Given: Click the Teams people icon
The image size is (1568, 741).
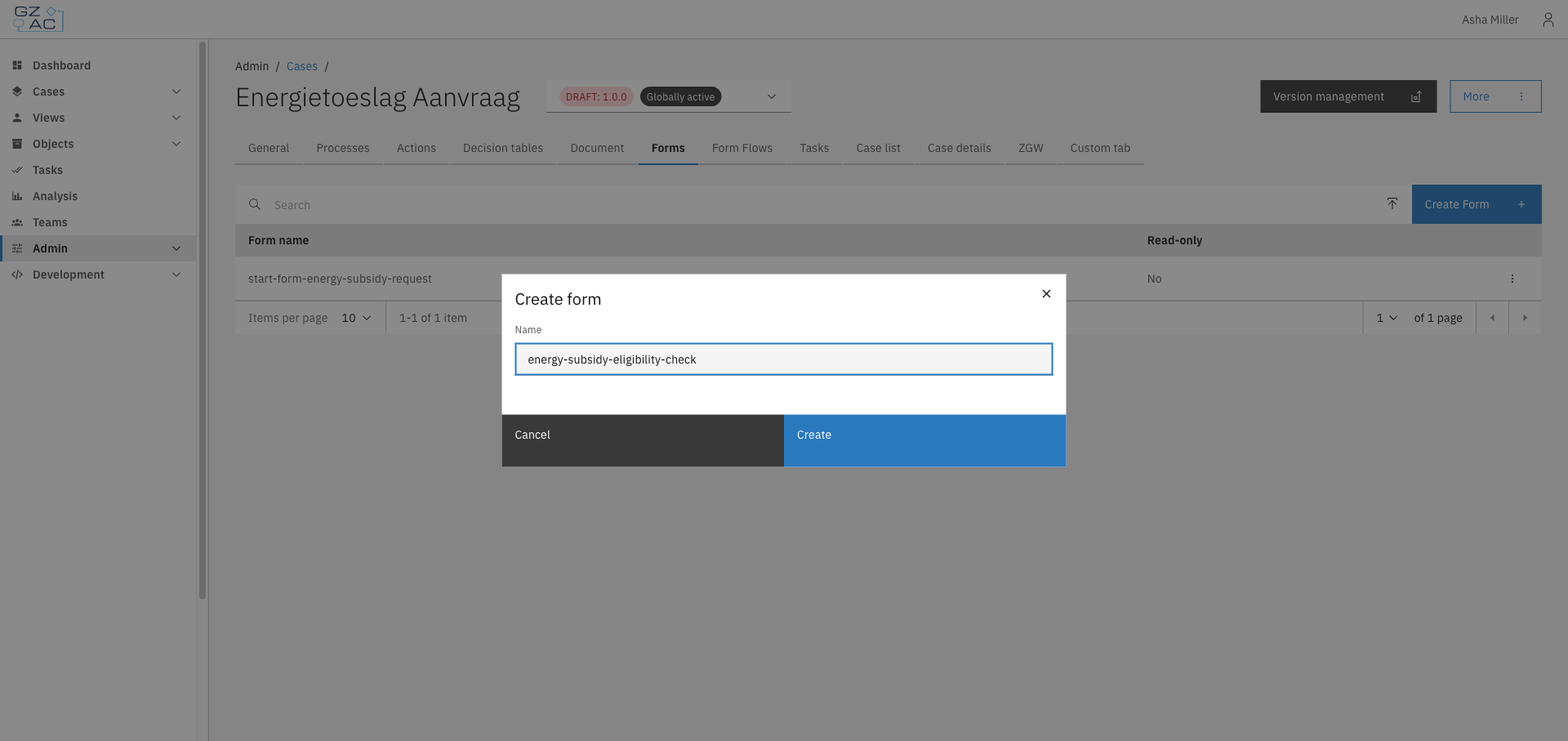Looking at the screenshot, I should coord(17,222).
